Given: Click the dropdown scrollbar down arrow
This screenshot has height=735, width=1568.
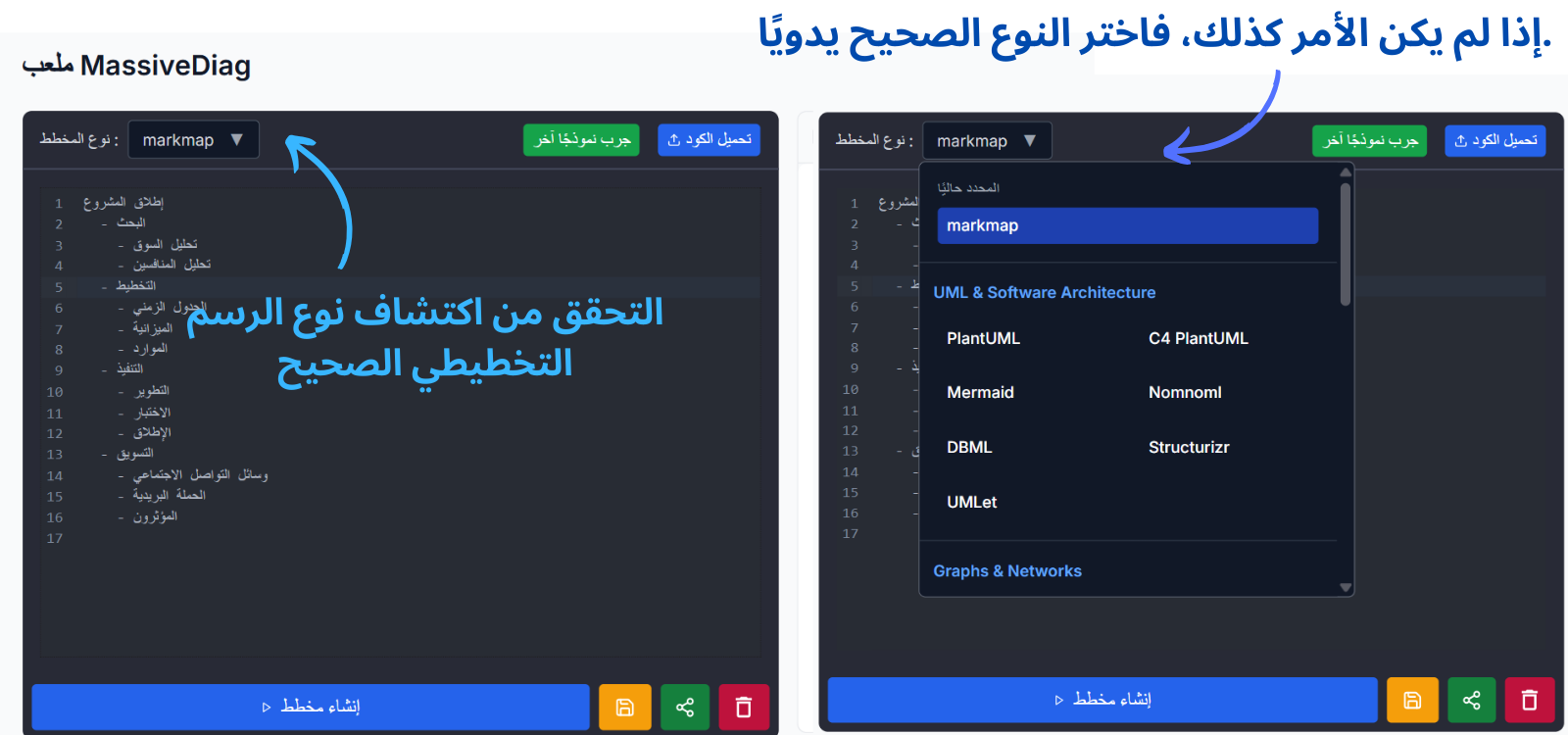Looking at the screenshot, I should pos(1346,588).
